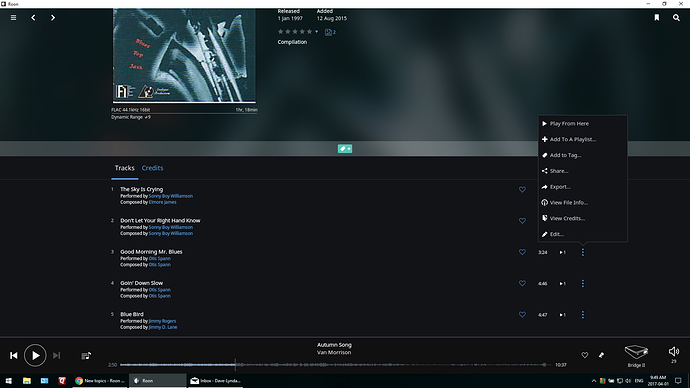Viewport: 690px width, 388px height.
Task: Favorite Good Morning Mr. Blues track
Action: click(522, 252)
